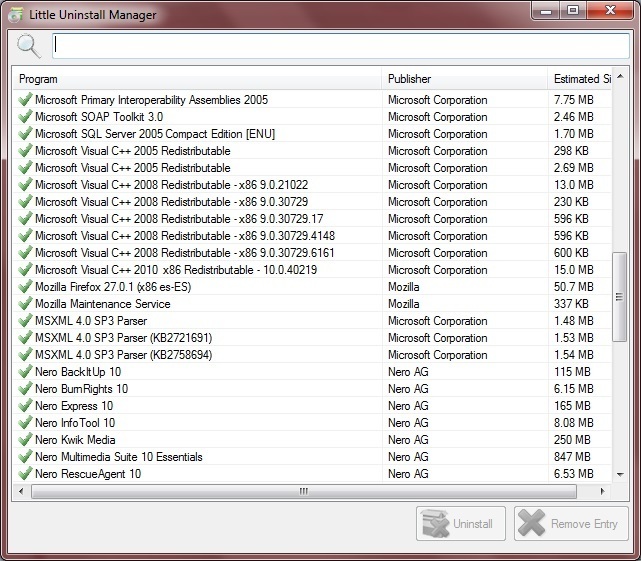Click checkmark icon beside Nero Express 10
The height and width of the screenshot is (561, 641).
(25, 406)
